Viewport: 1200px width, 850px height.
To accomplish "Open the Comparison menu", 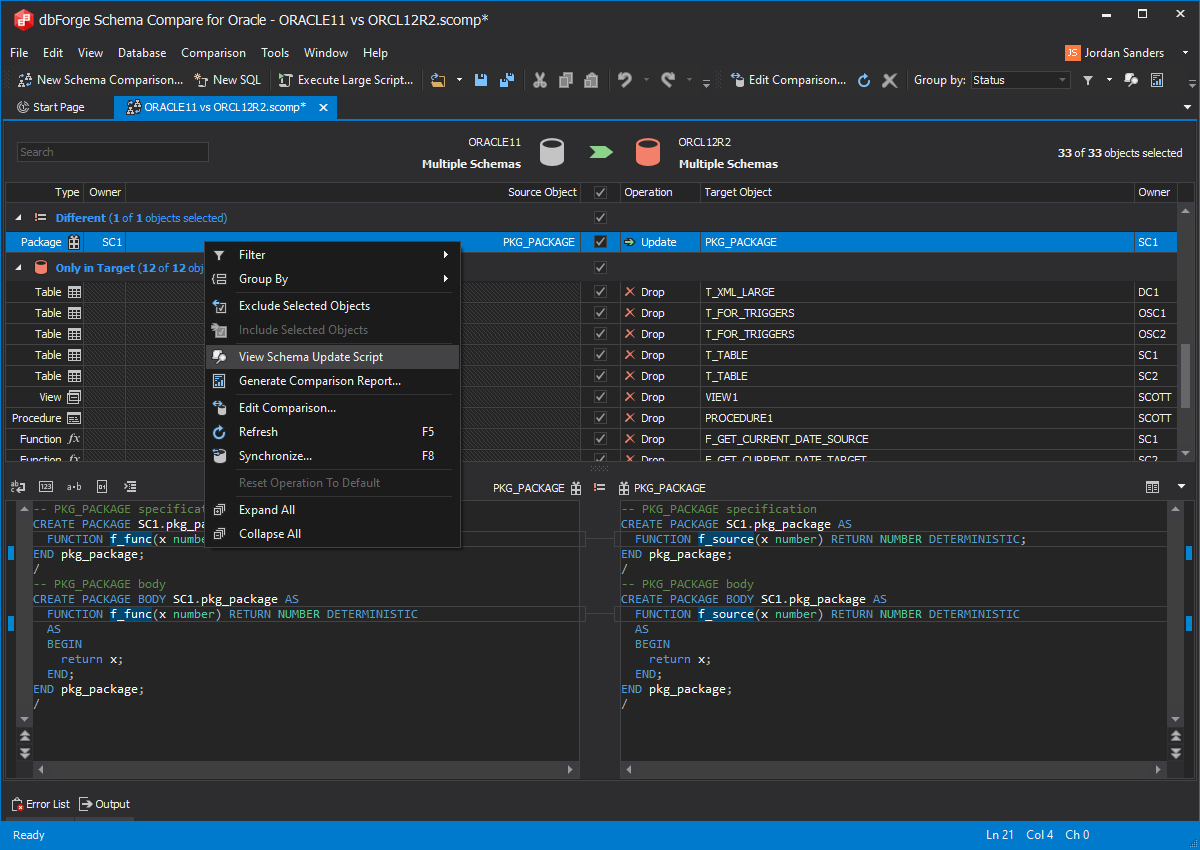I will coord(213,53).
